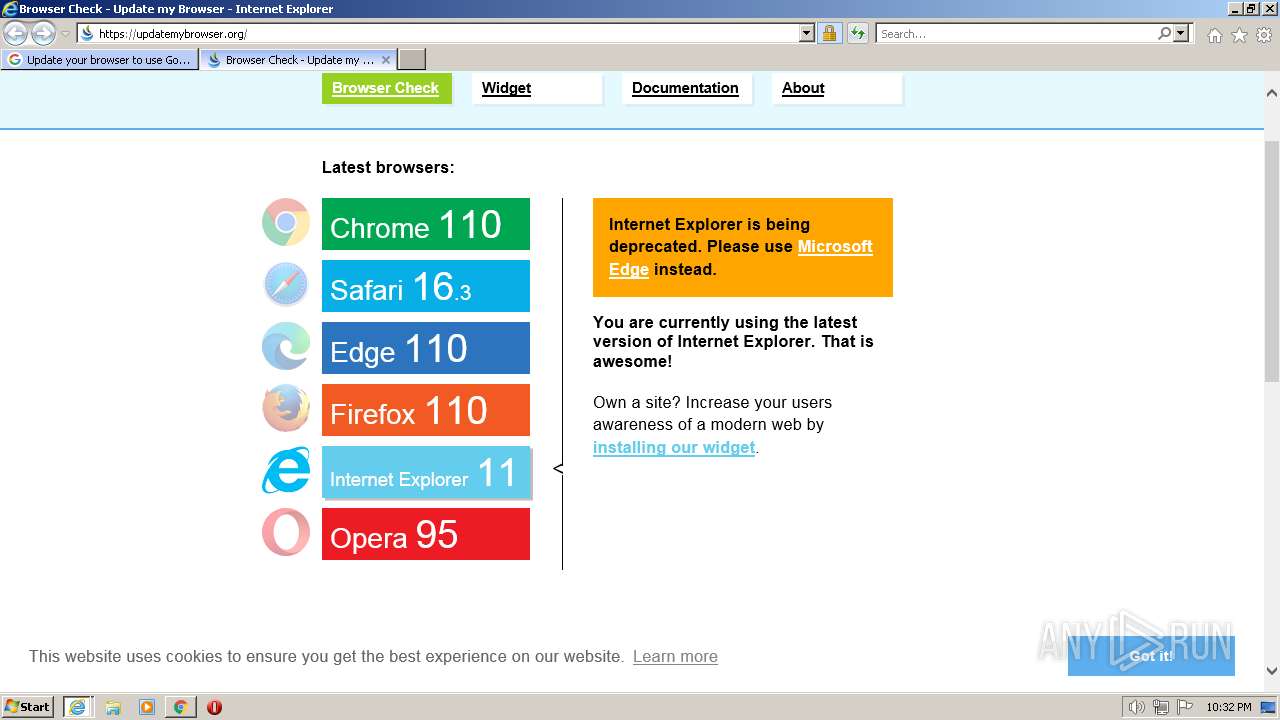Open the recent pages dropdown arrow
Viewport: 1280px width, 720px height.
click(65, 33)
